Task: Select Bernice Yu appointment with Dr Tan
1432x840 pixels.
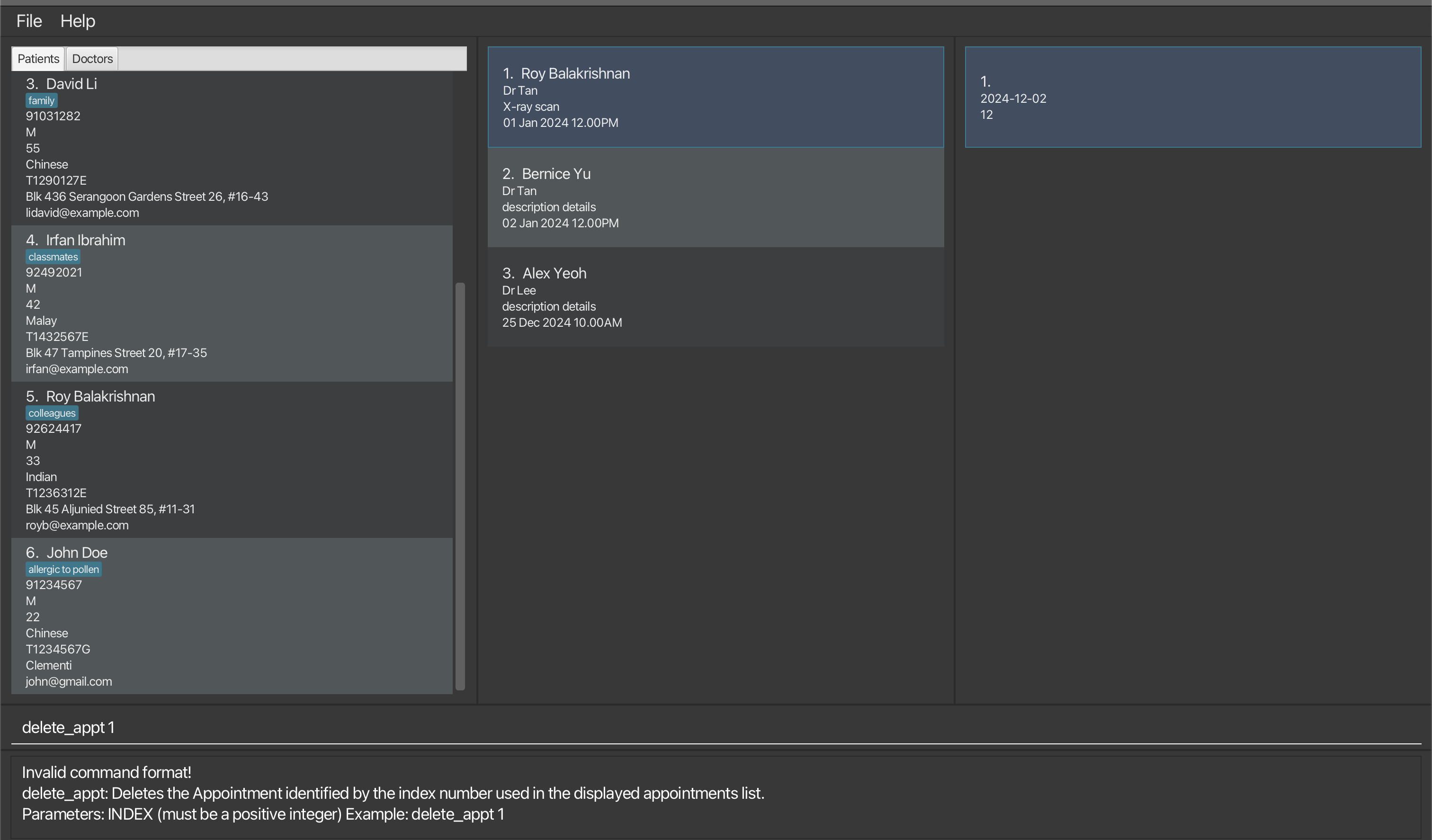Action: pyautogui.click(x=716, y=197)
